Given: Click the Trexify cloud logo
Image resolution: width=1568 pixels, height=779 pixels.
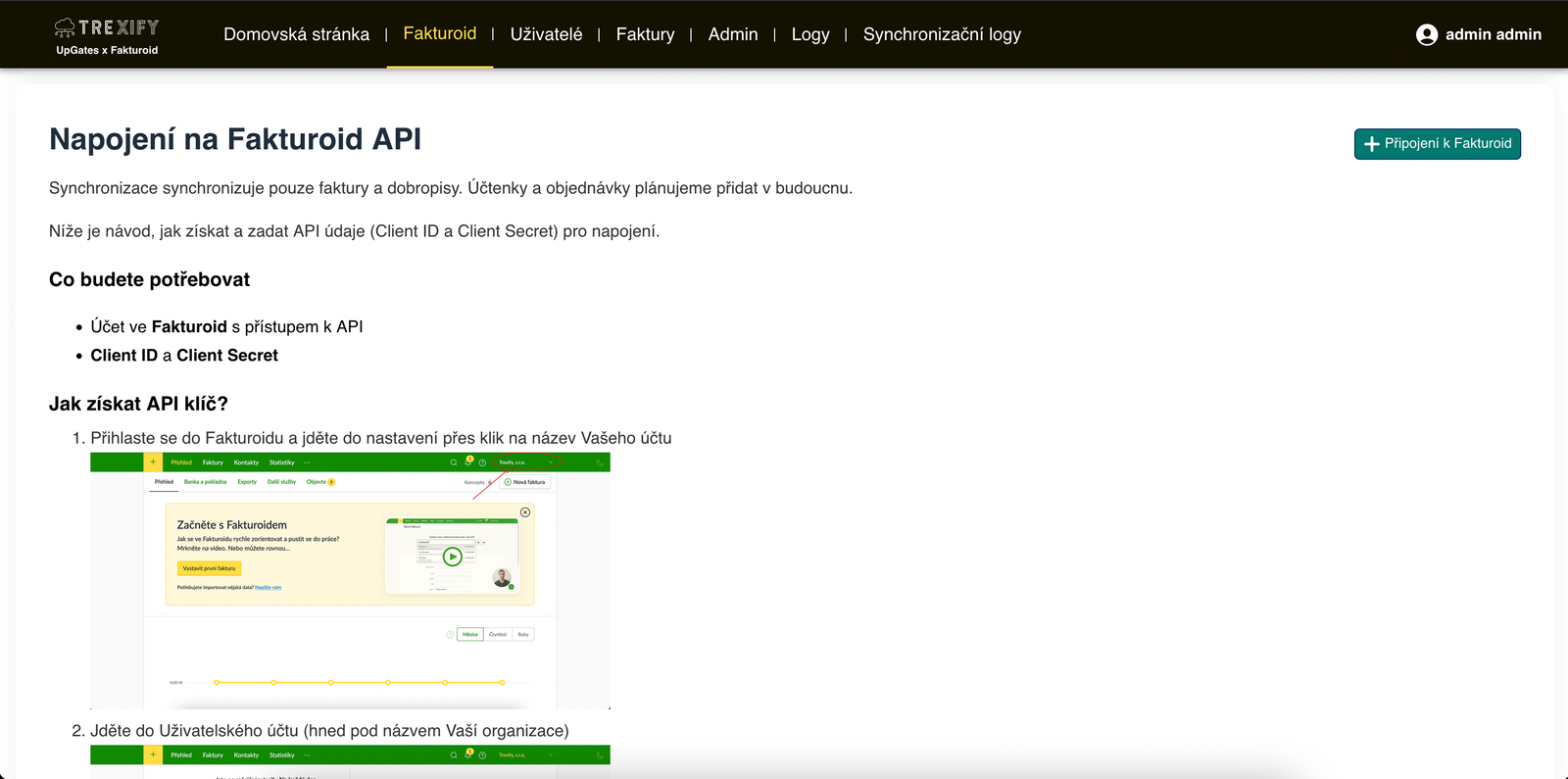Looking at the screenshot, I should (x=107, y=36).
